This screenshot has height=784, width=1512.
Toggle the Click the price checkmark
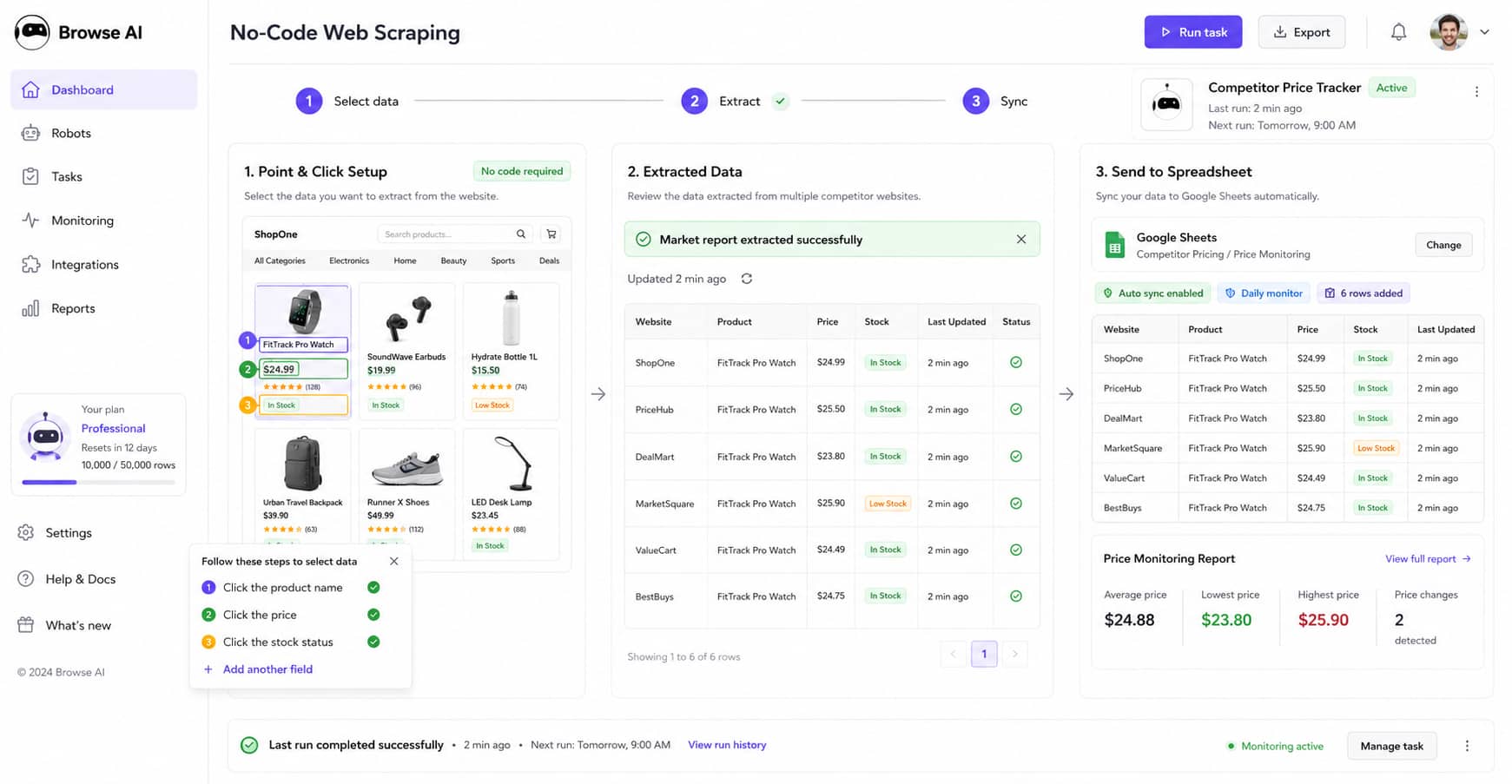click(373, 615)
